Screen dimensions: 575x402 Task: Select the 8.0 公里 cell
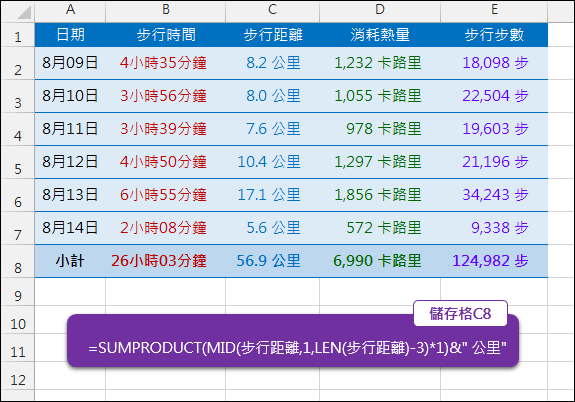click(272, 96)
